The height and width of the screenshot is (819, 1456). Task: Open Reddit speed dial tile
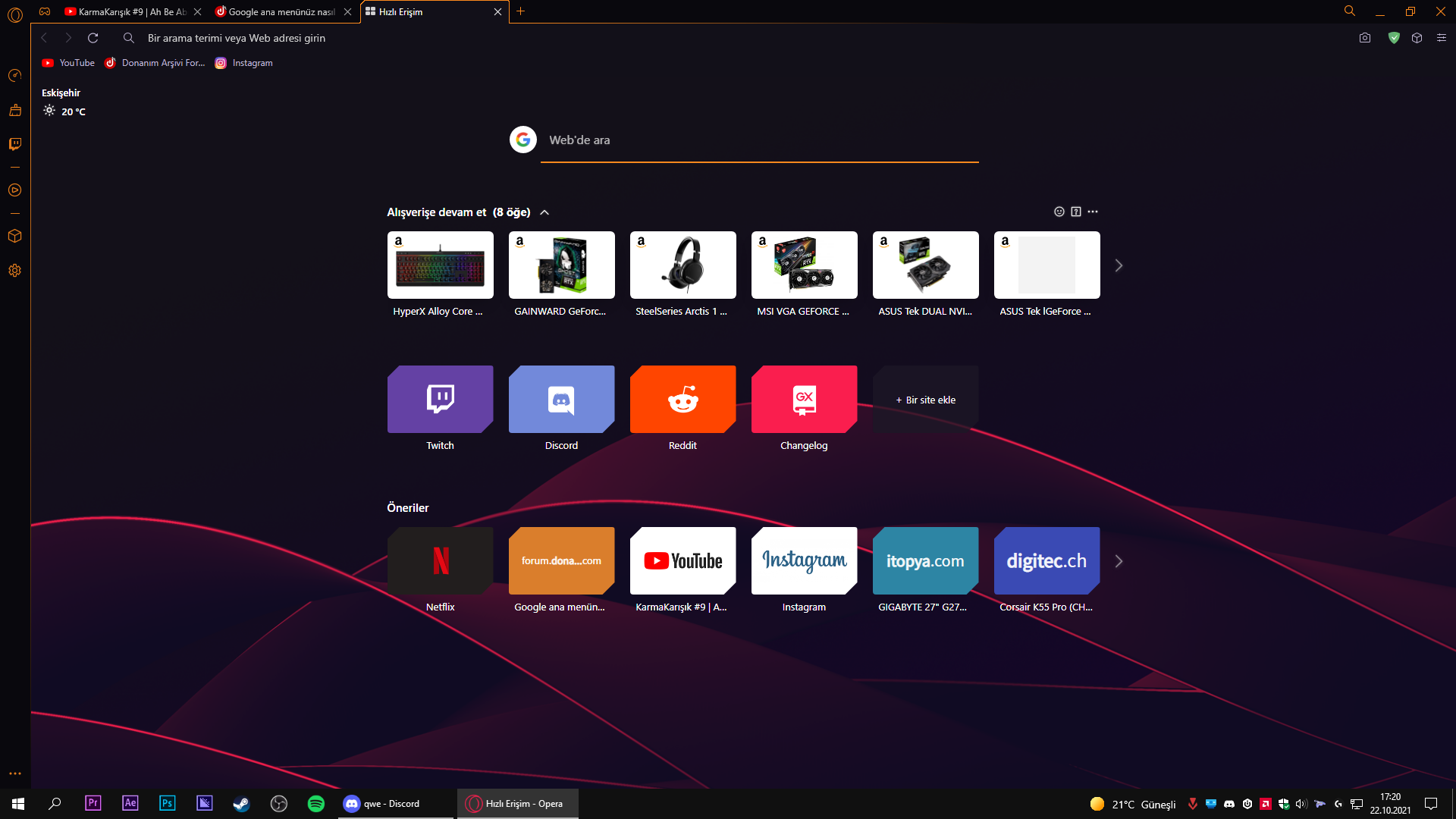682,399
